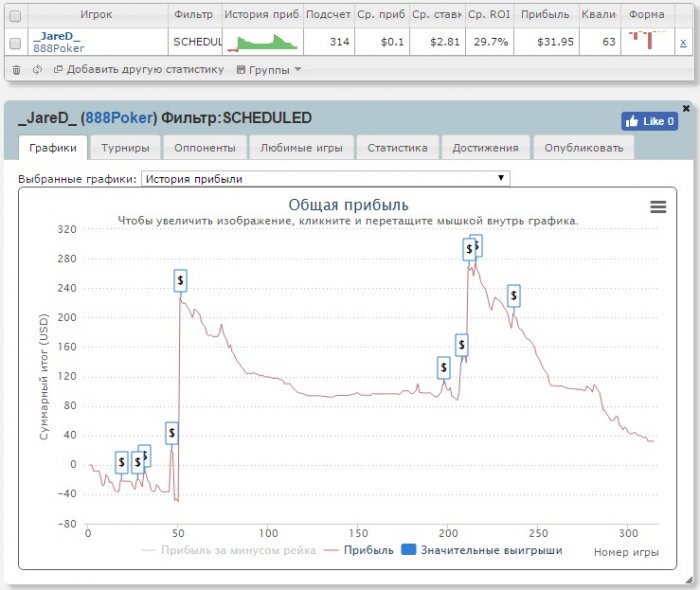This screenshot has height=590, width=700.
Task: Sort by the Фильтр column header
Action: (194, 14)
